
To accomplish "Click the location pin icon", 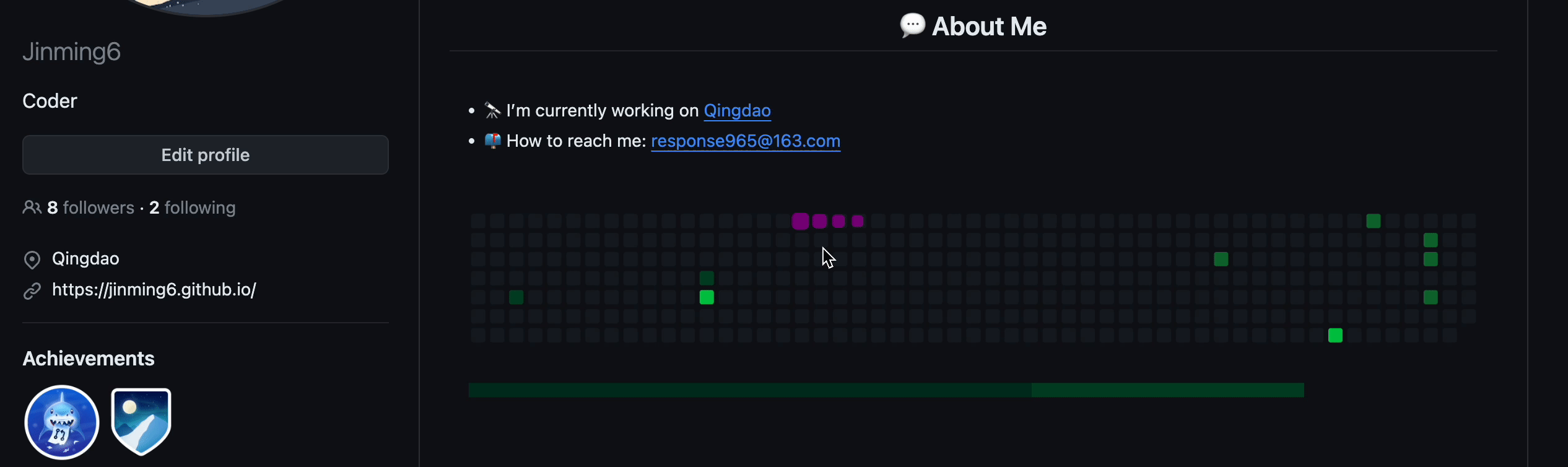I will pyautogui.click(x=32, y=260).
